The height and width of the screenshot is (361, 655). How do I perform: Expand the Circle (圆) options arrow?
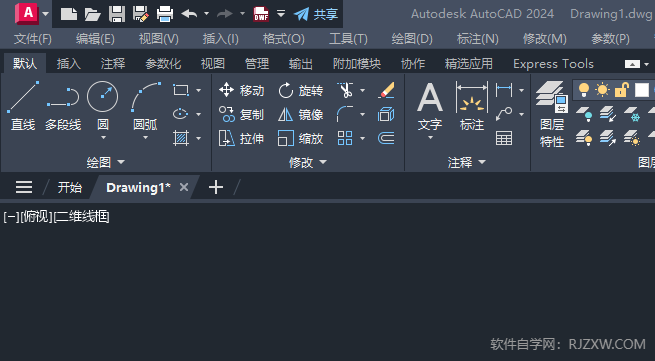coord(103,137)
